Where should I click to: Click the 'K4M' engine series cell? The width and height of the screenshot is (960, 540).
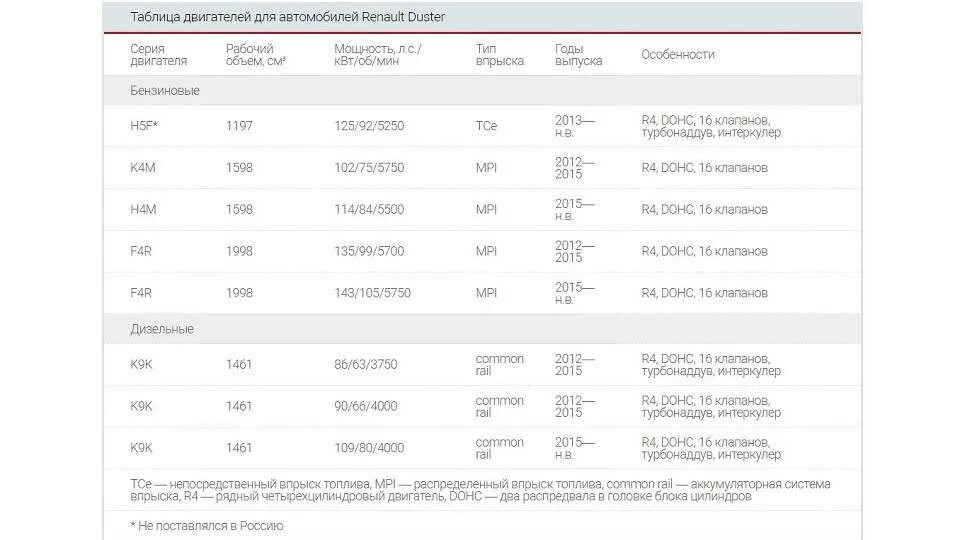143,168
